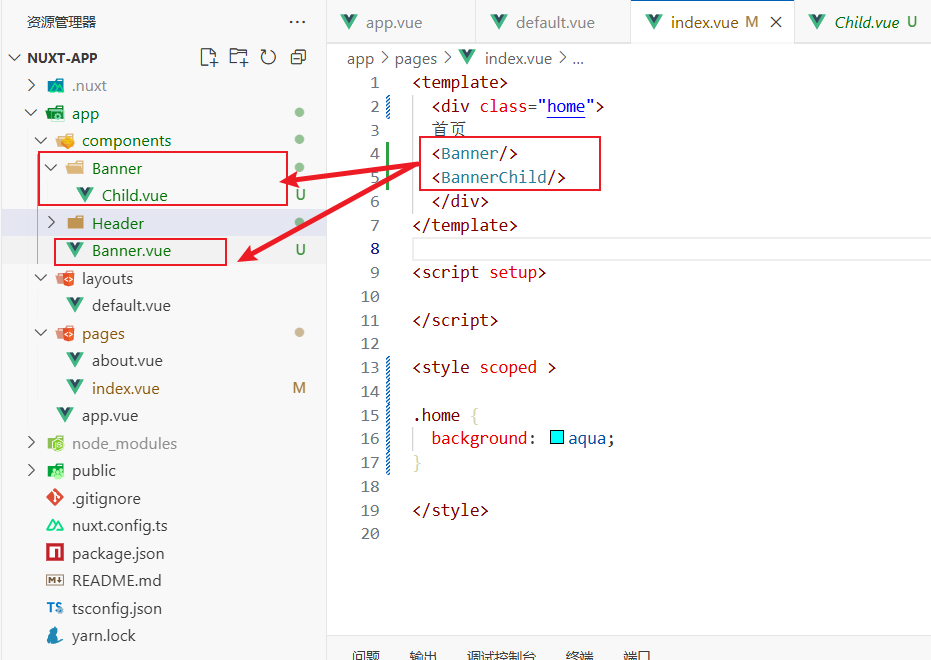The height and width of the screenshot is (660, 931).
Task: Click the aqua color swatch
Action: [556, 437]
